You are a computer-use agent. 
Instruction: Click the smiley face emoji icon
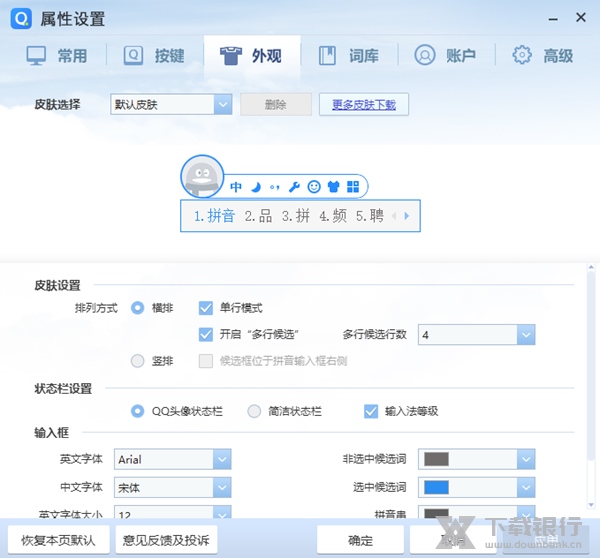coord(314,187)
